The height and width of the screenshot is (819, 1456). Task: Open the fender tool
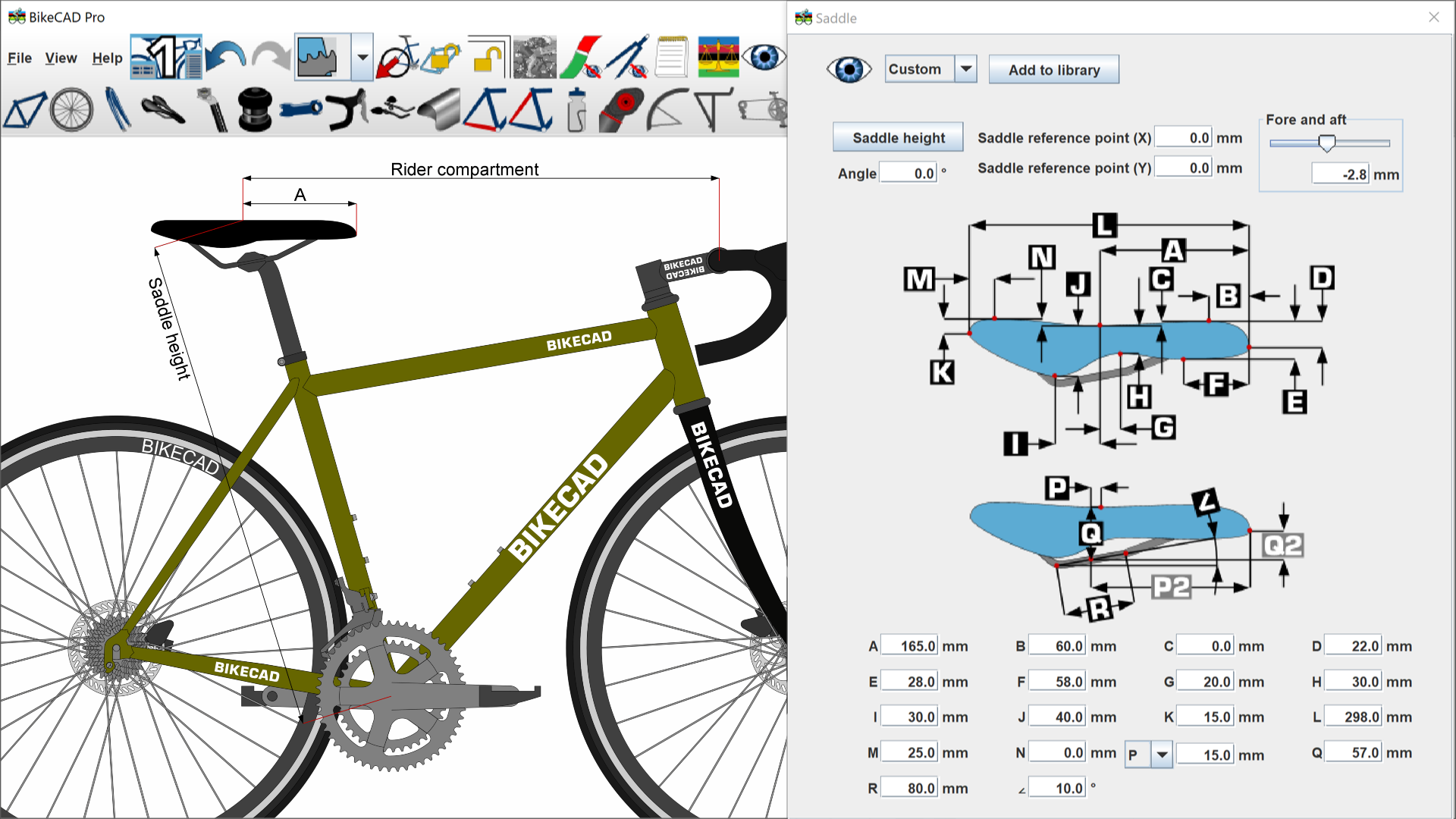[667, 110]
